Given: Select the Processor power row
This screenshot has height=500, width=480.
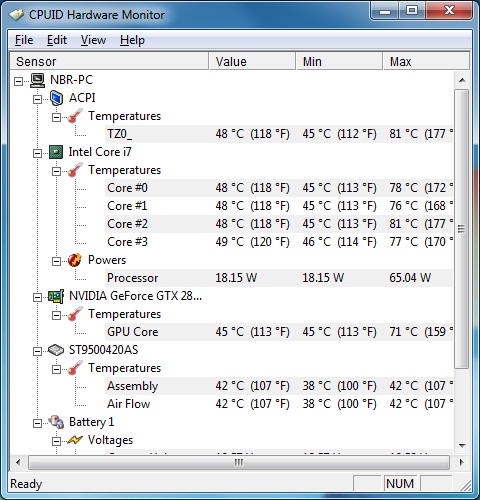Looking at the screenshot, I should coord(278,278).
